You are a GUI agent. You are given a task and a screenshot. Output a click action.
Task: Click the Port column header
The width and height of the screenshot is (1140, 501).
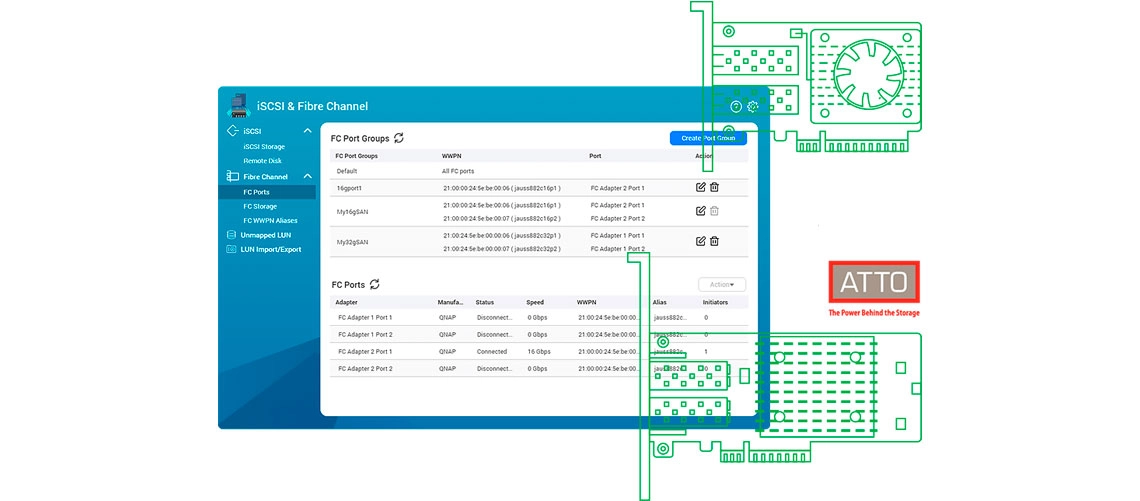pyautogui.click(x=595, y=156)
